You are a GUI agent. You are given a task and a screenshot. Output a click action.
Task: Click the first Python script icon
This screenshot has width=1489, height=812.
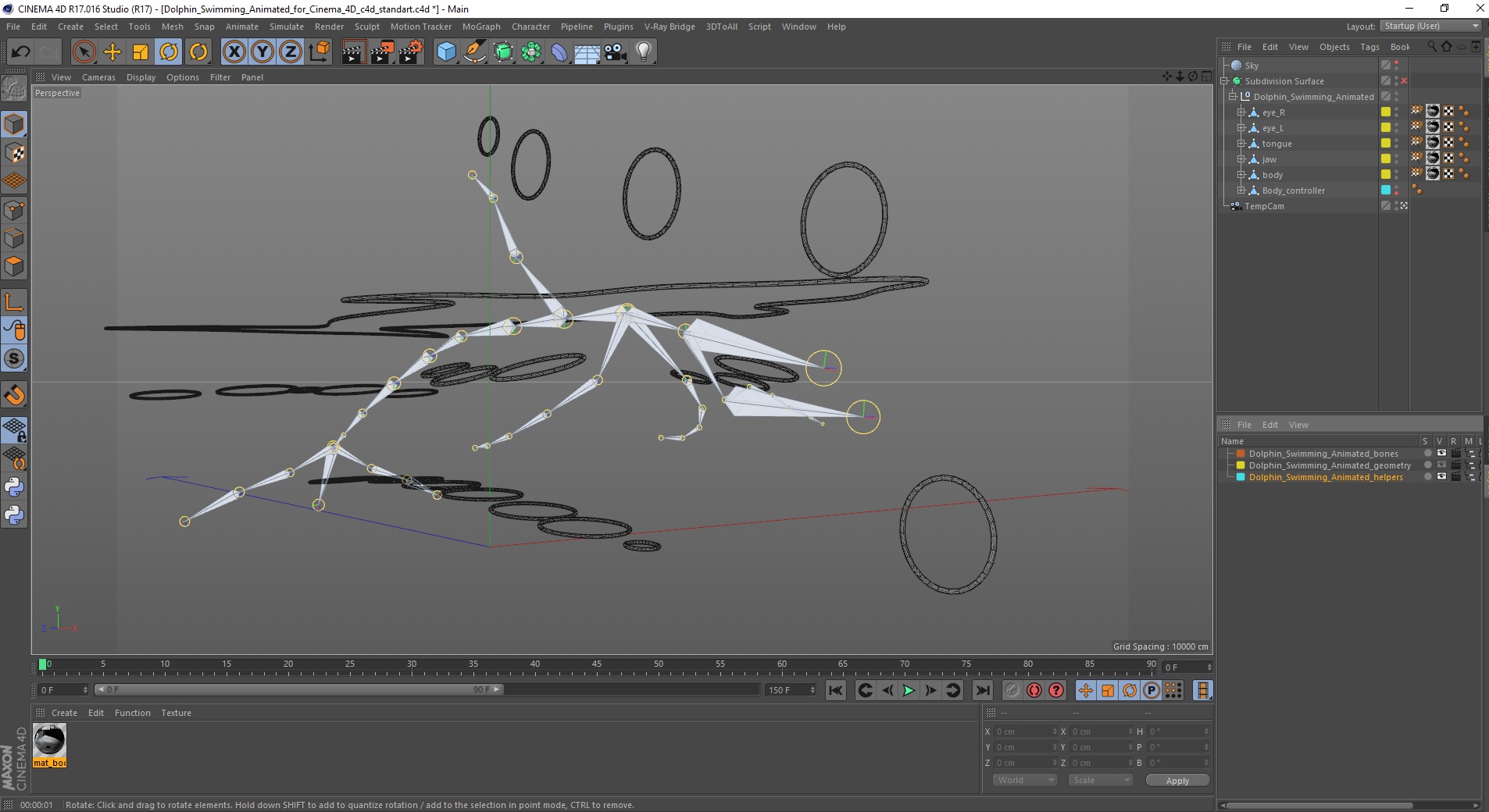click(x=14, y=487)
